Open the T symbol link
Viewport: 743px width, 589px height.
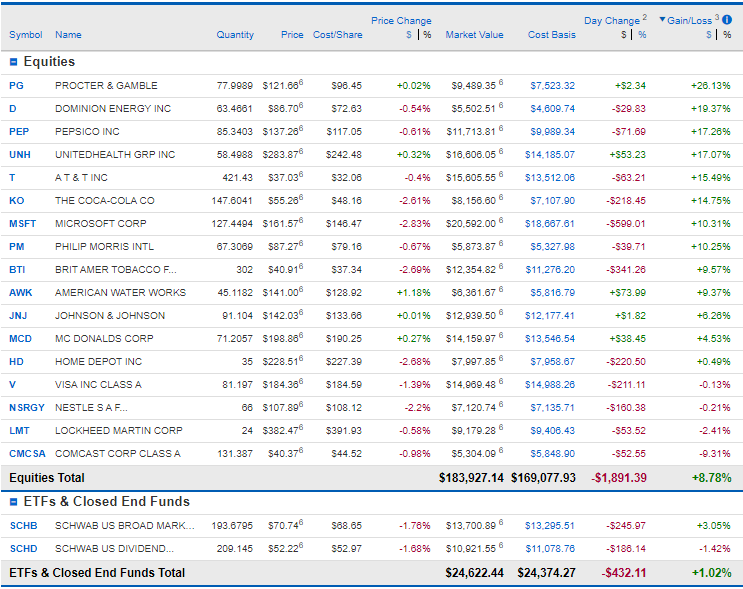[12, 178]
